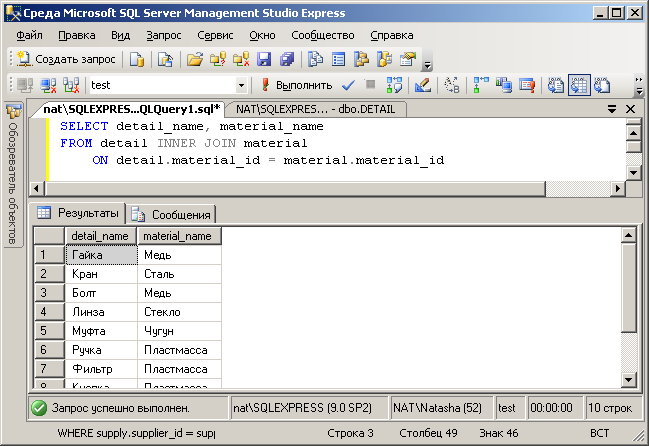The height and width of the screenshot is (446, 649).
Task: Click the gray Cancel Executing Query square
Action: pyautogui.click(x=370, y=84)
